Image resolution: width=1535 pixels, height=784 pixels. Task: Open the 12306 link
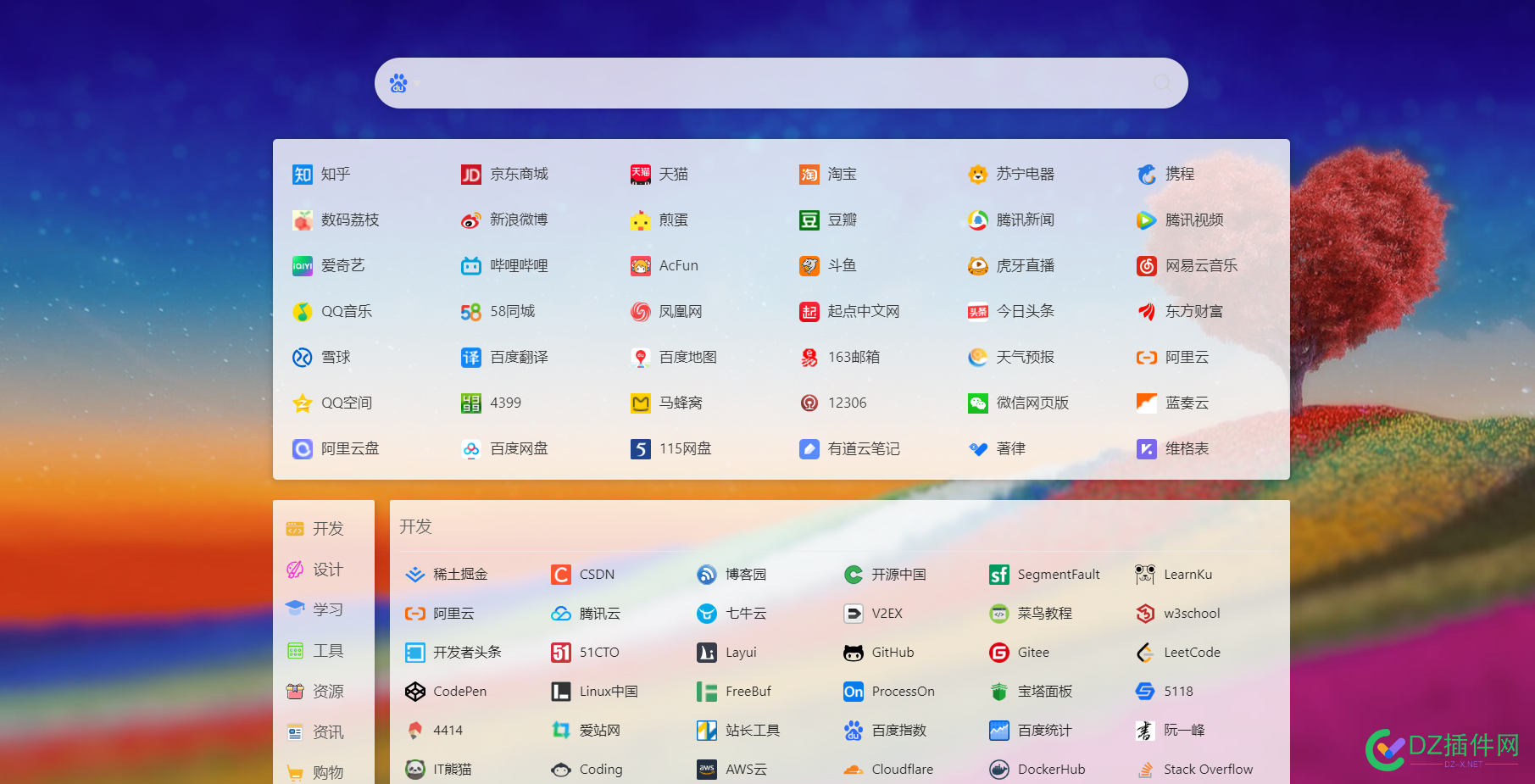[x=833, y=403]
